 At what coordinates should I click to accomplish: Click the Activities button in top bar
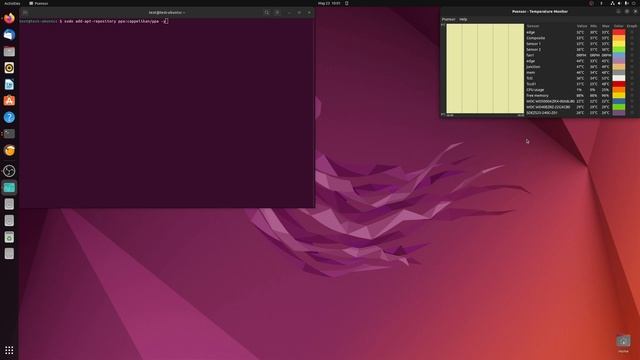point(12,3)
